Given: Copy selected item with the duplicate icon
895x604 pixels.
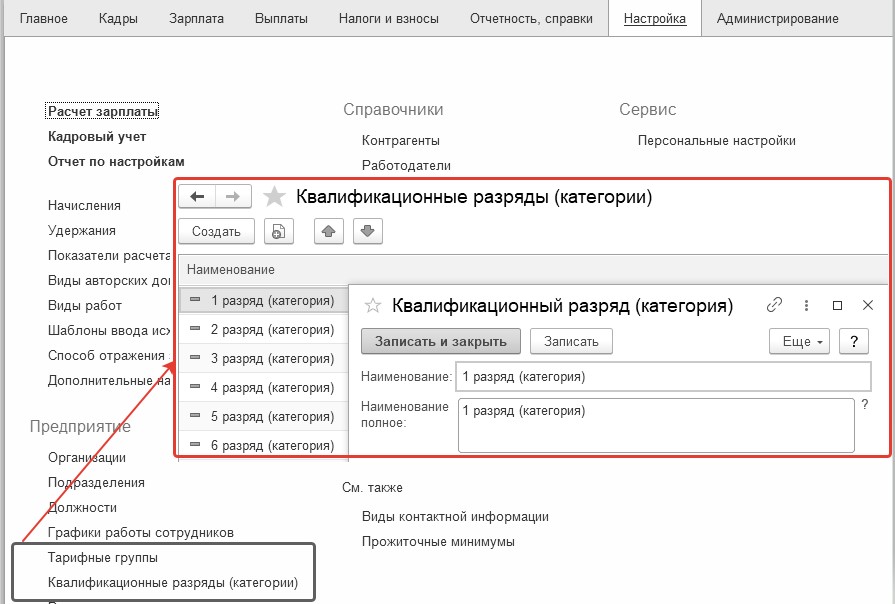Looking at the screenshot, I should pyautogui.click(x=279, y=231).
